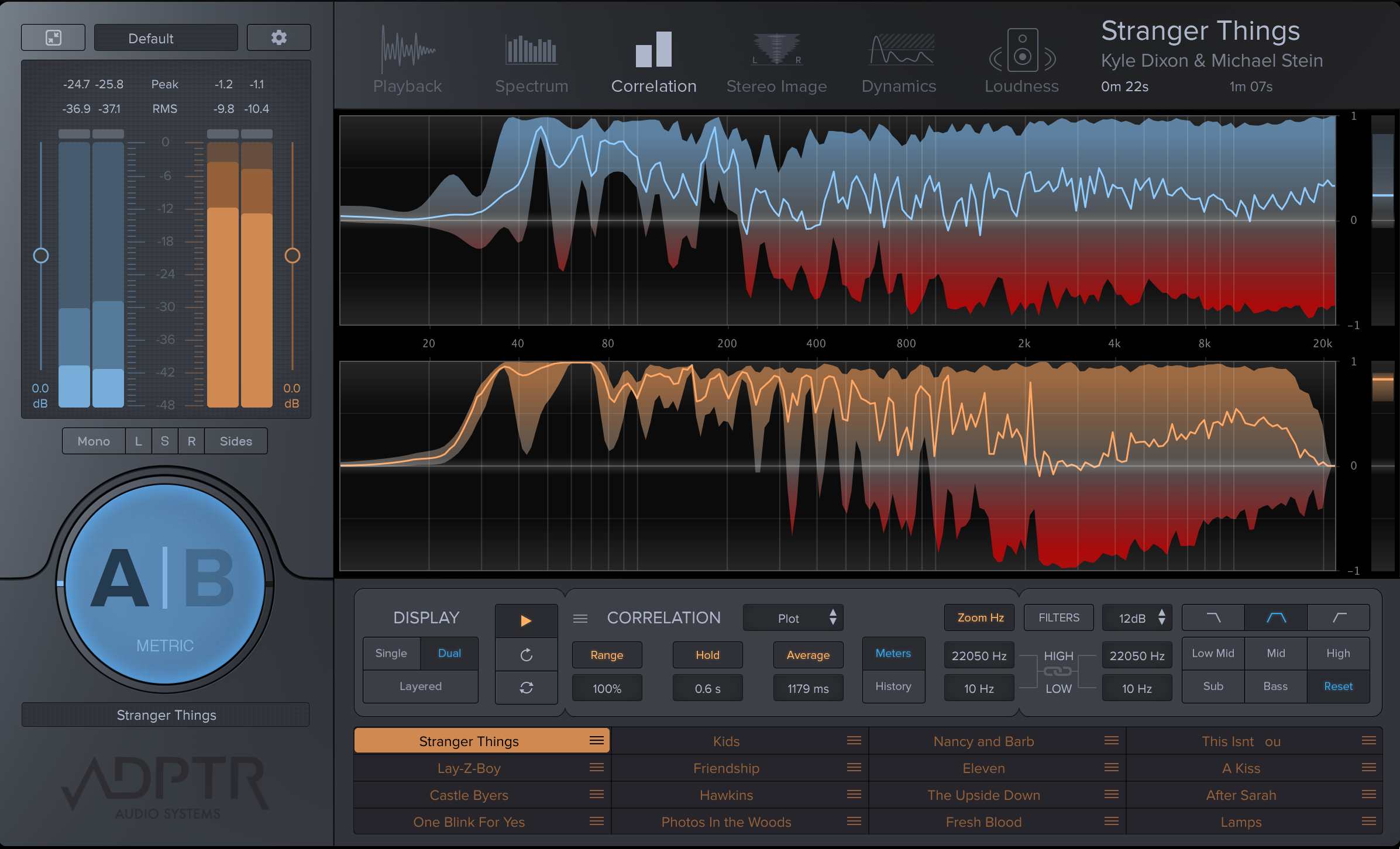The image size is (1400, 849).
Task: Click the sync double-arrow icon
Action: click(x=526, y=688)
